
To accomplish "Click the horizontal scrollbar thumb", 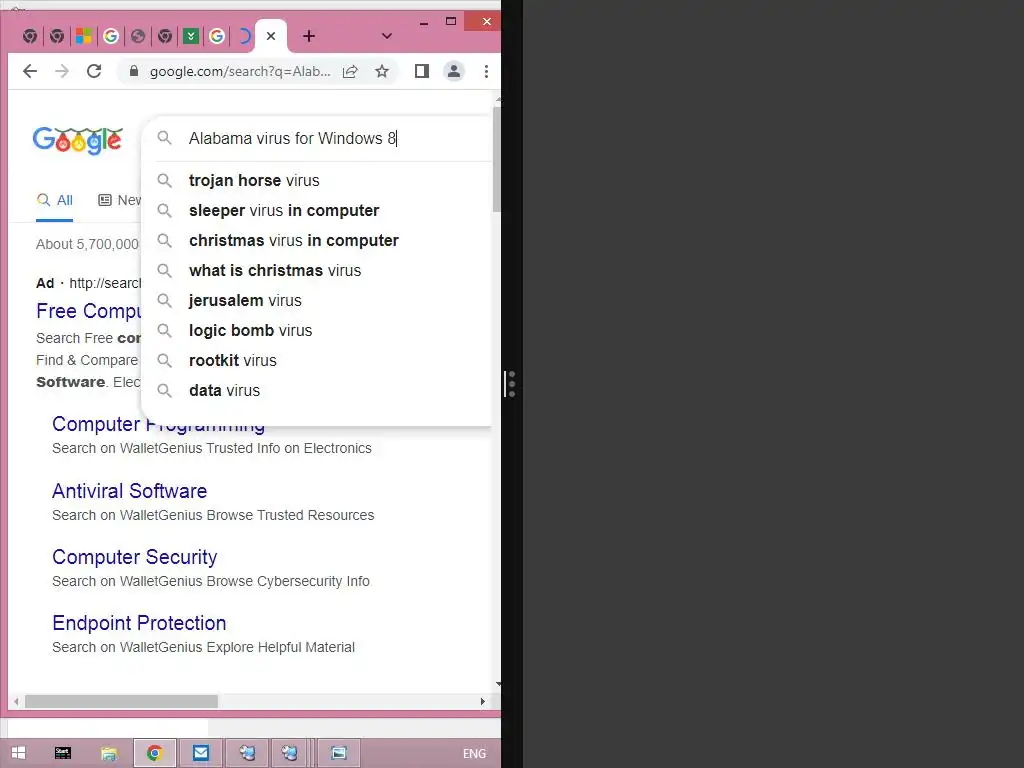I will (x=121, y=701).
